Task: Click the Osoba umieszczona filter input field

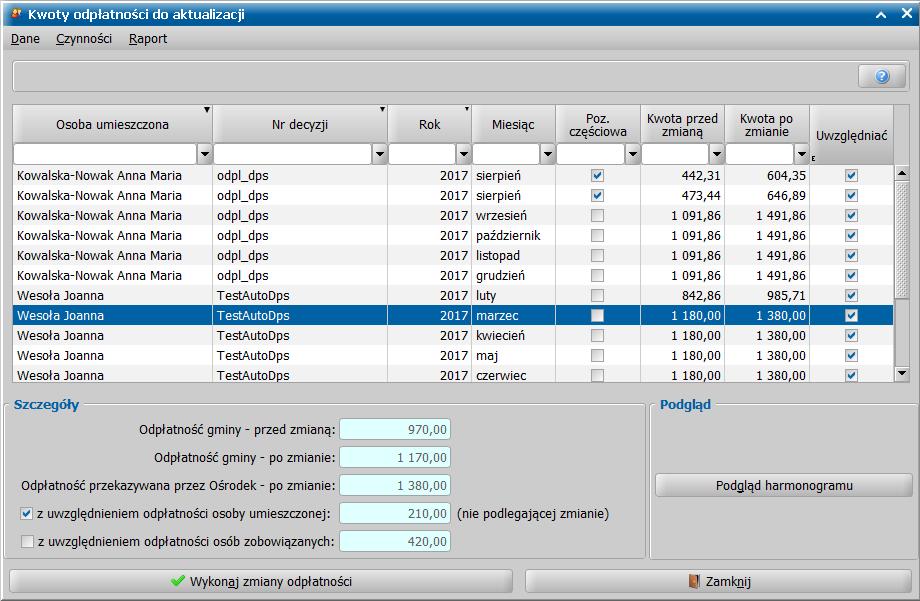Action: (105, 154)
